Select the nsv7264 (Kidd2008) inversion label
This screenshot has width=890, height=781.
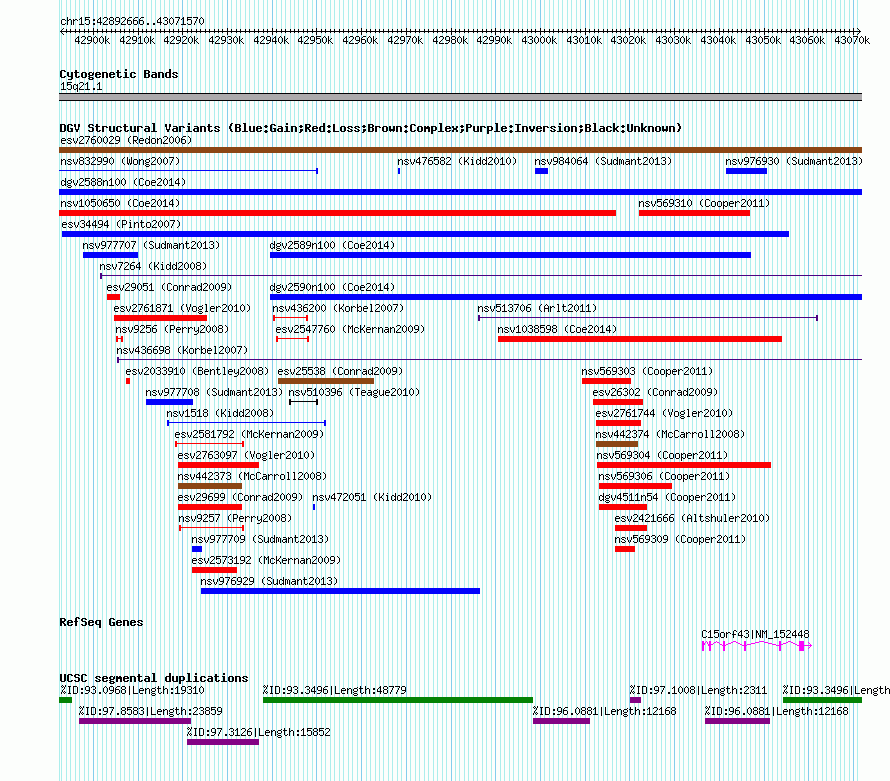tap(153, 266)
